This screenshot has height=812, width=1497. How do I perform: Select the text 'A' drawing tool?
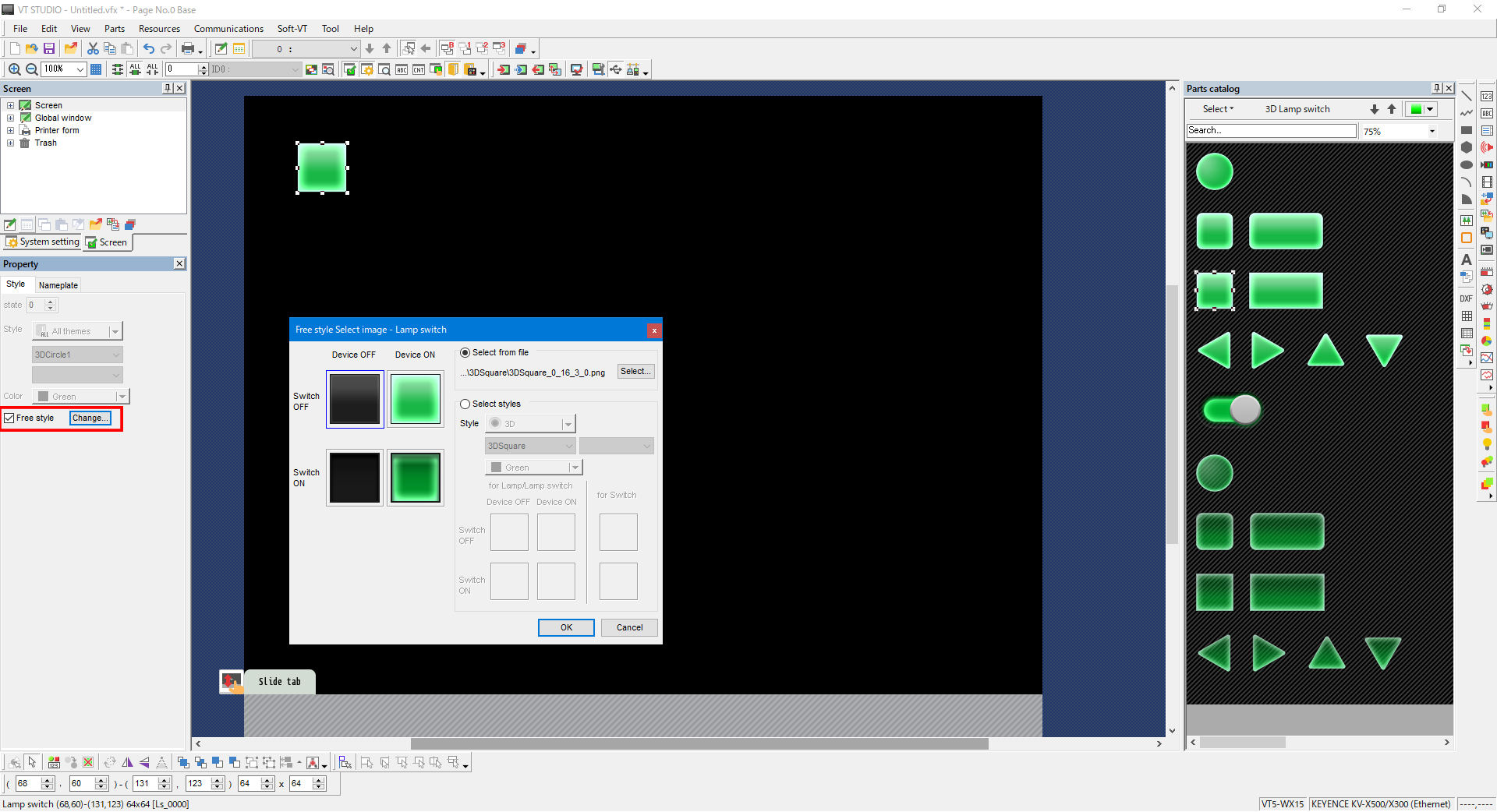tap(1466, 259)
